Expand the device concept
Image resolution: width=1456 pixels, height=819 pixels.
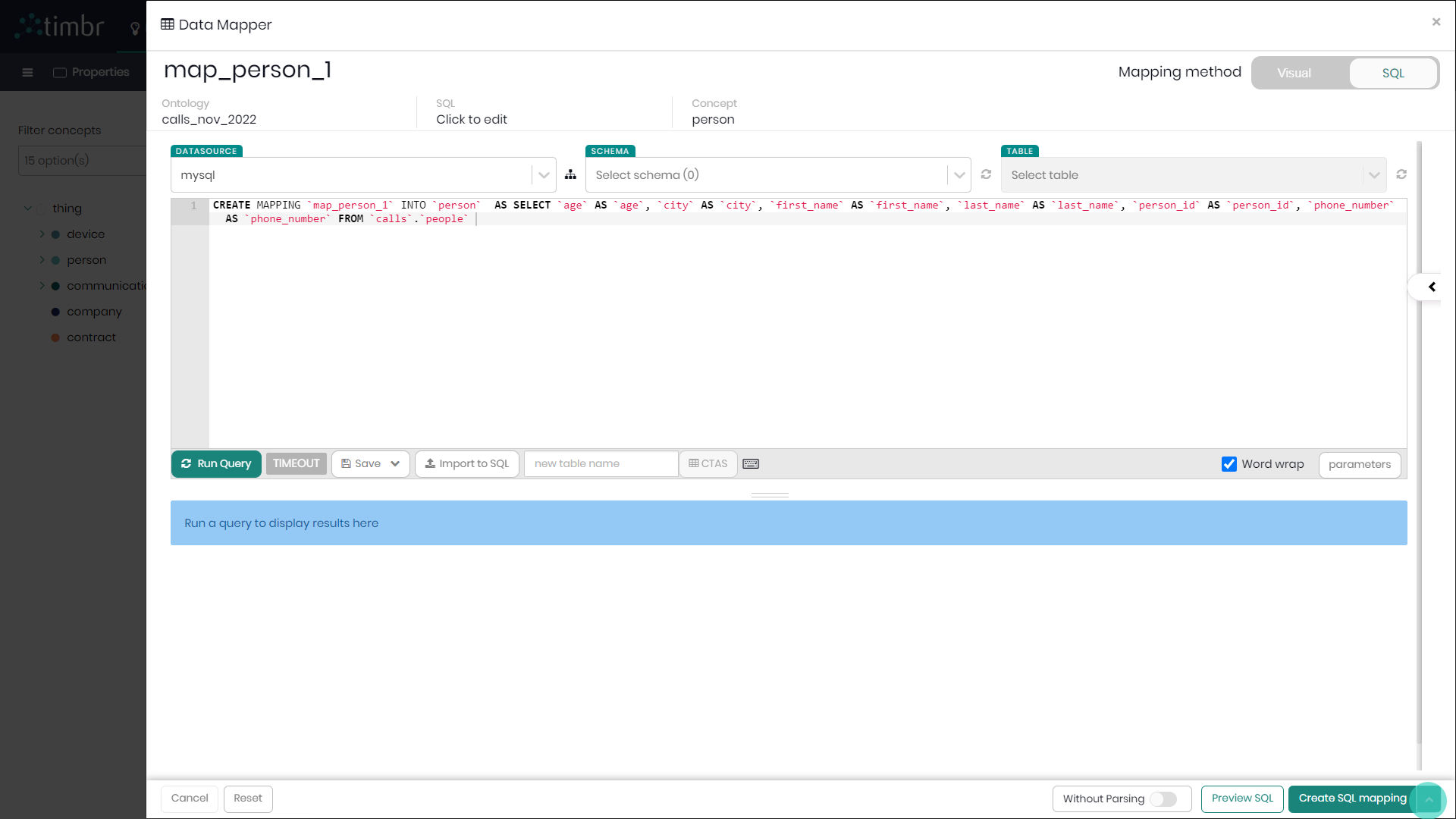(42, 234)
